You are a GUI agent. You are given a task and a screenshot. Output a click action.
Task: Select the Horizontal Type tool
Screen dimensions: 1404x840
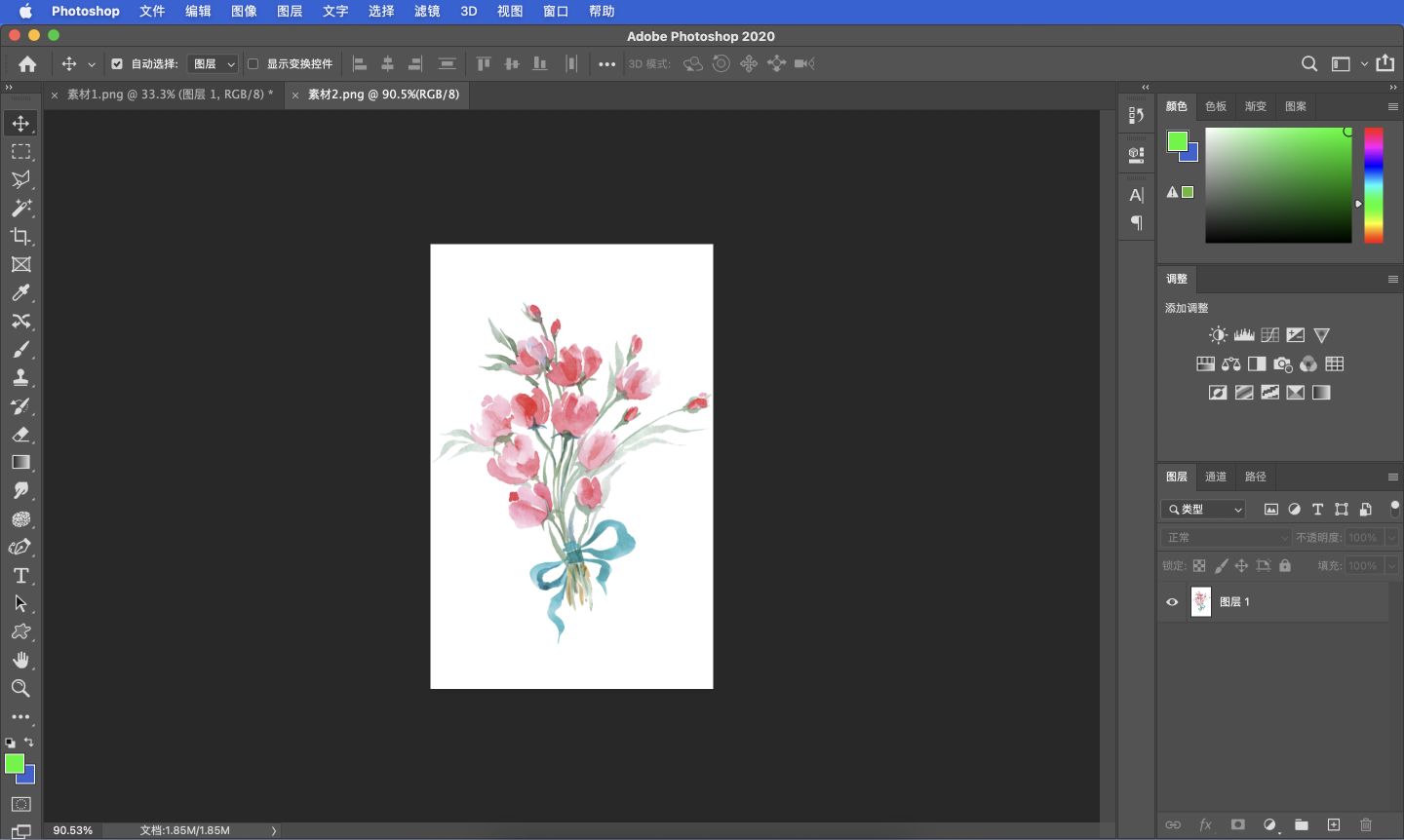click(x=20, y=575)
